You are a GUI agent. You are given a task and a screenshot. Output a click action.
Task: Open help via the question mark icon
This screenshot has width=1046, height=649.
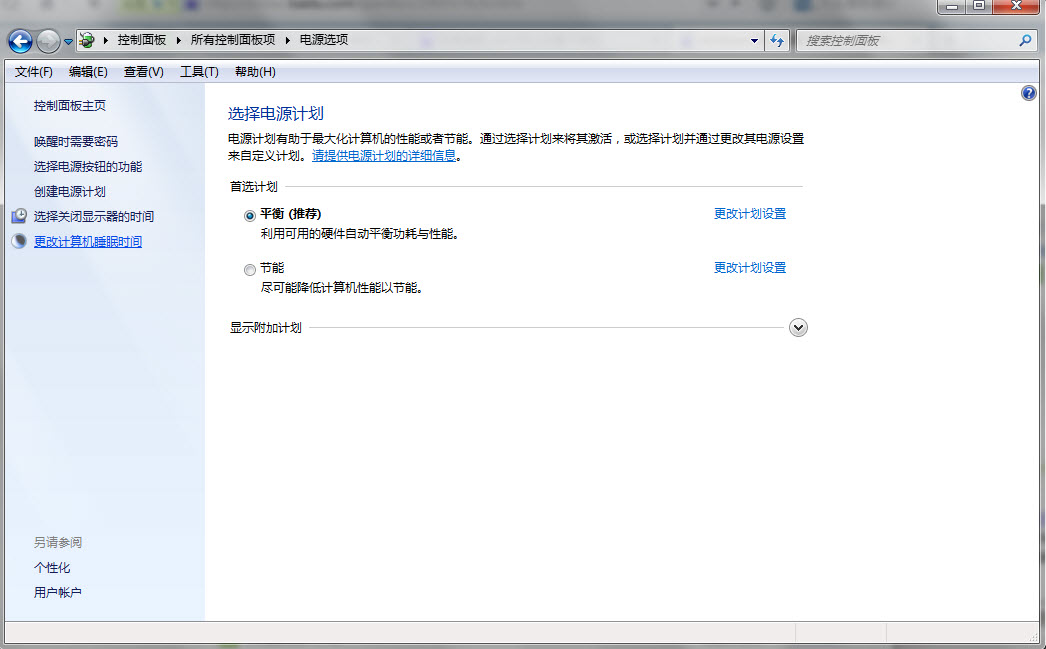tap(1028, 92)
